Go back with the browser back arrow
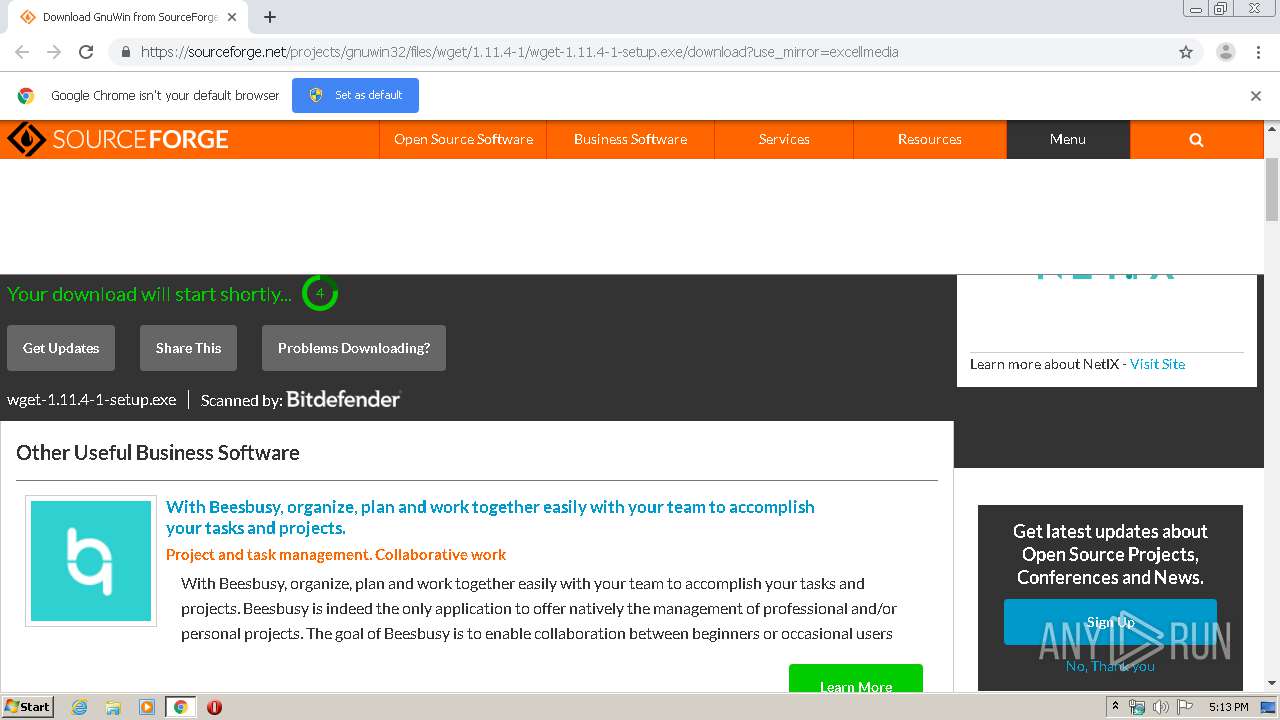Screen dimensions: 1280x720 [22, 52]
